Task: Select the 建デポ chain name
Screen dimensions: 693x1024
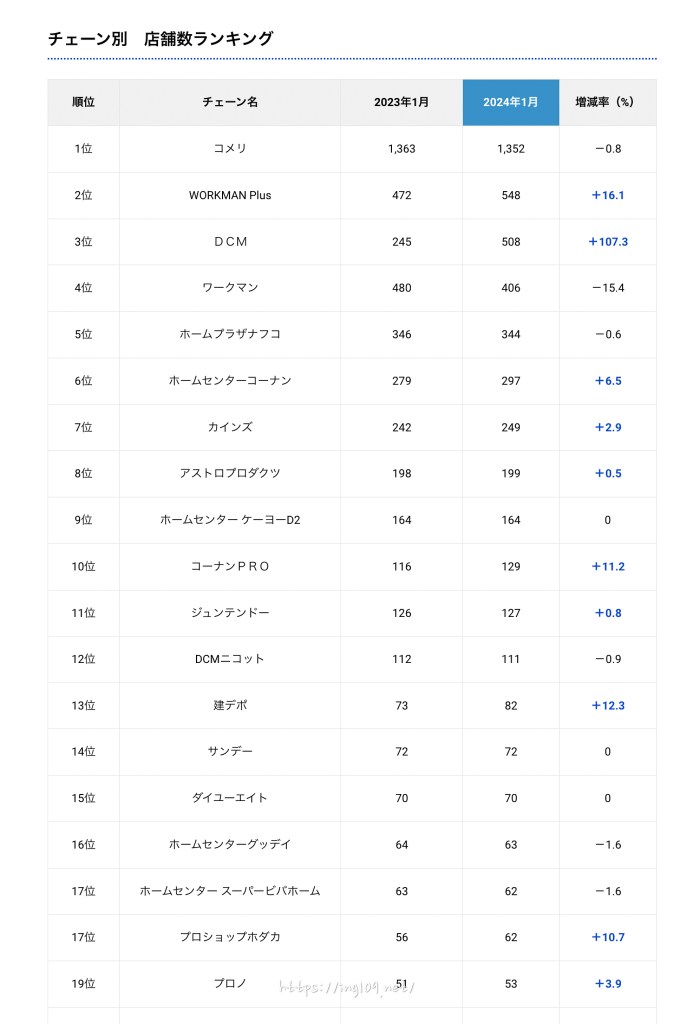Action: [x=230, y=705]
